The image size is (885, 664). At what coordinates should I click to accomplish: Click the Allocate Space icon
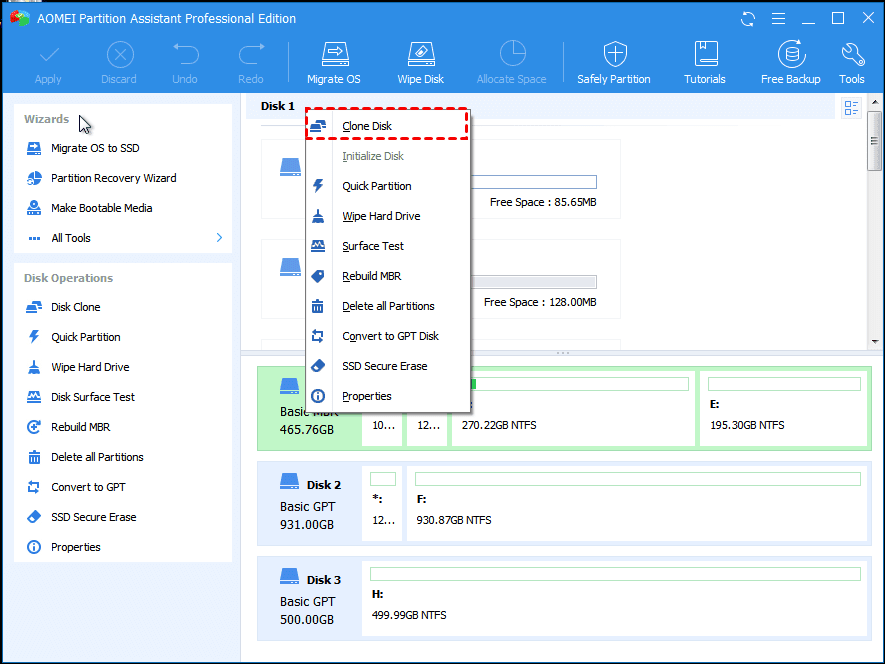[512, 55]
